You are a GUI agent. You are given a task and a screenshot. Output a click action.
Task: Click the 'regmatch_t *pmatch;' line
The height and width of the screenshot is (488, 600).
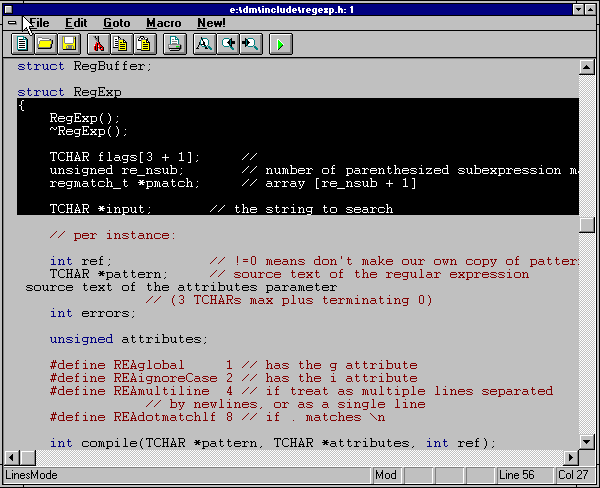[x=125, y=183]
